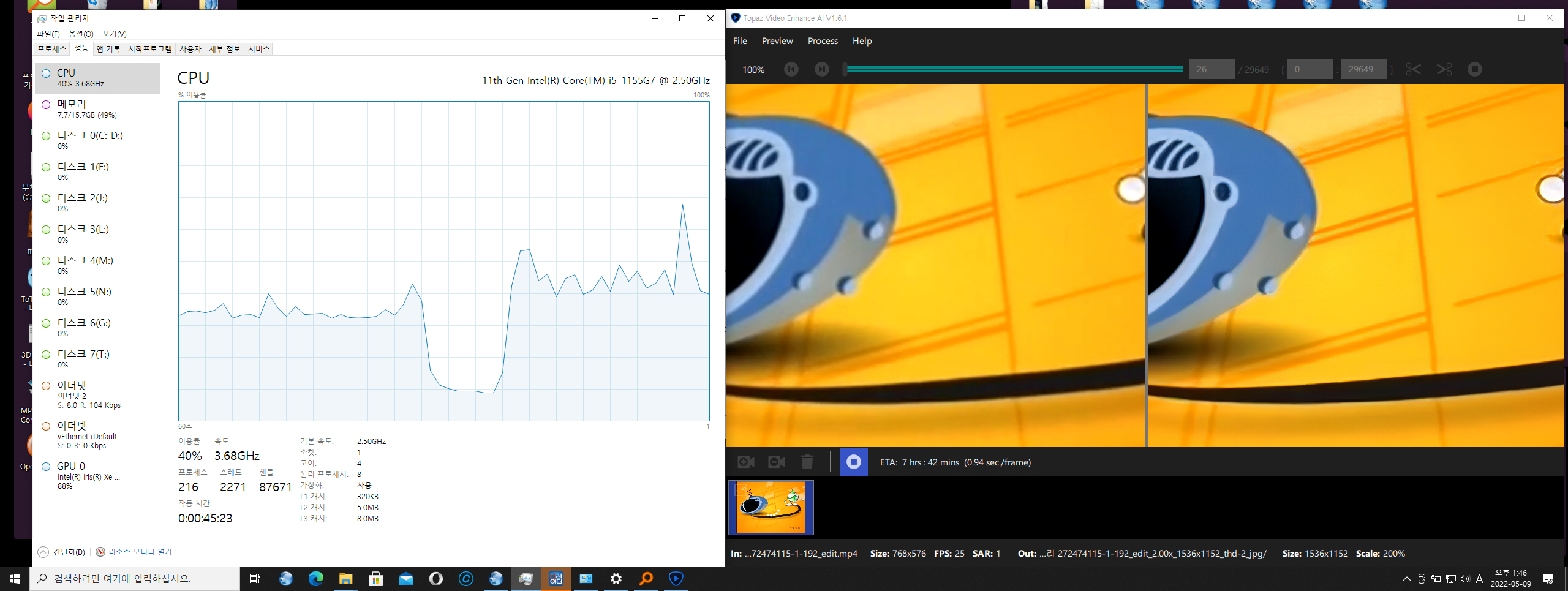Screen dimensions: 1568x591
Task: Click the Topaz Video Enhance taskbar icon
Action: (676, 579)
